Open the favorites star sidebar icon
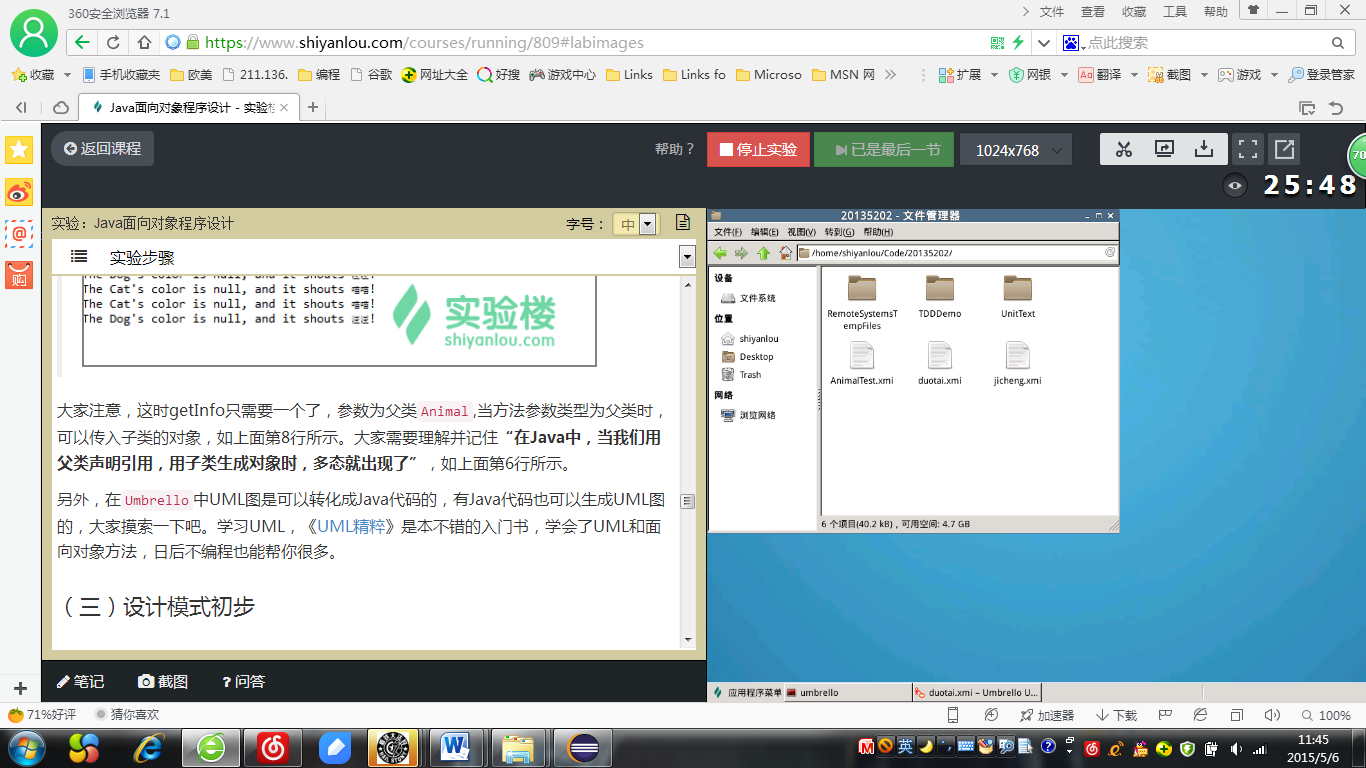Screen dimensions: 1366x768 (19, 150)
